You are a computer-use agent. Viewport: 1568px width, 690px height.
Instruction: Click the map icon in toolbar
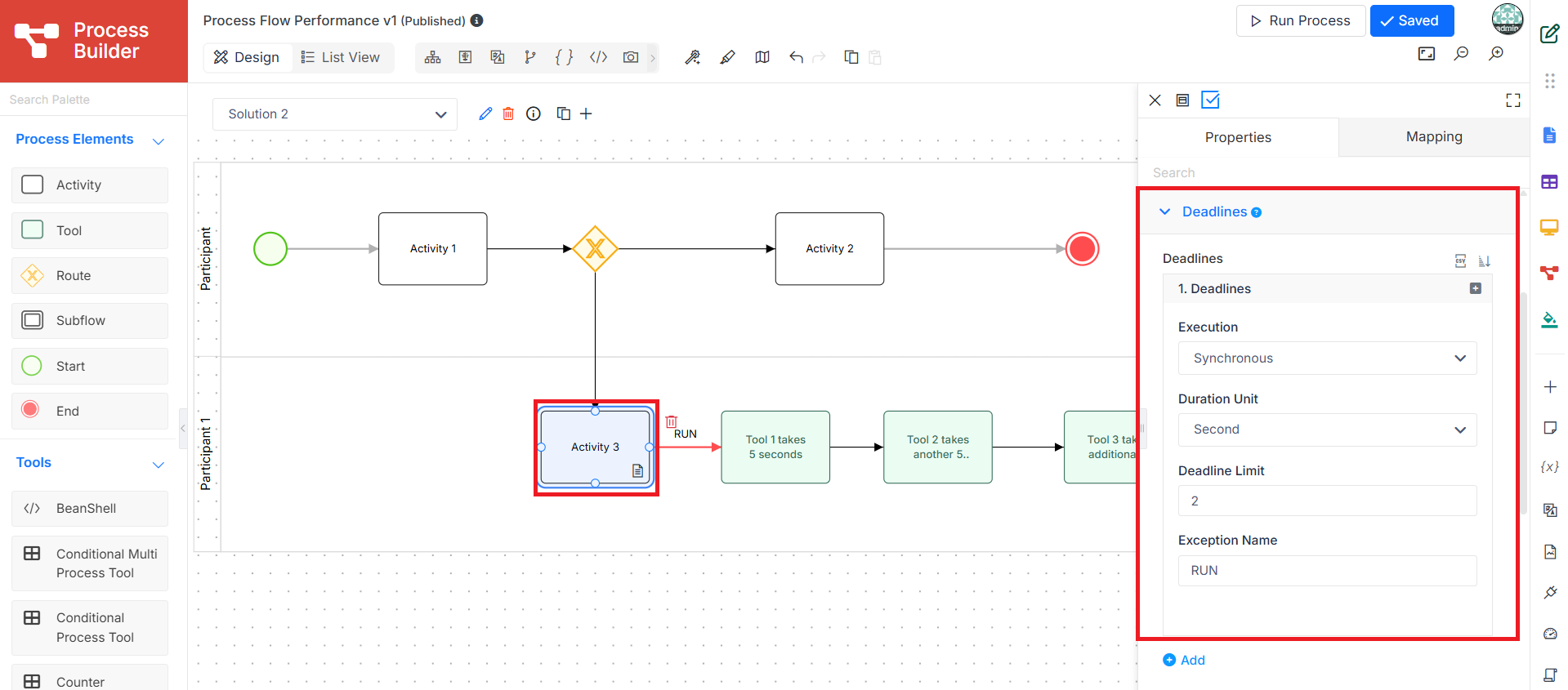(x=762, y=57)
